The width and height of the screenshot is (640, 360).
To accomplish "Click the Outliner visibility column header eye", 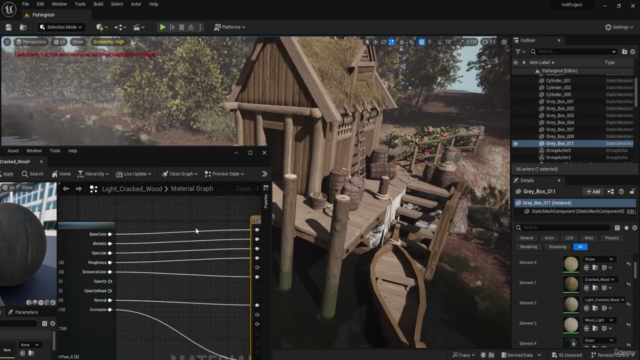I will pos(516,62).
